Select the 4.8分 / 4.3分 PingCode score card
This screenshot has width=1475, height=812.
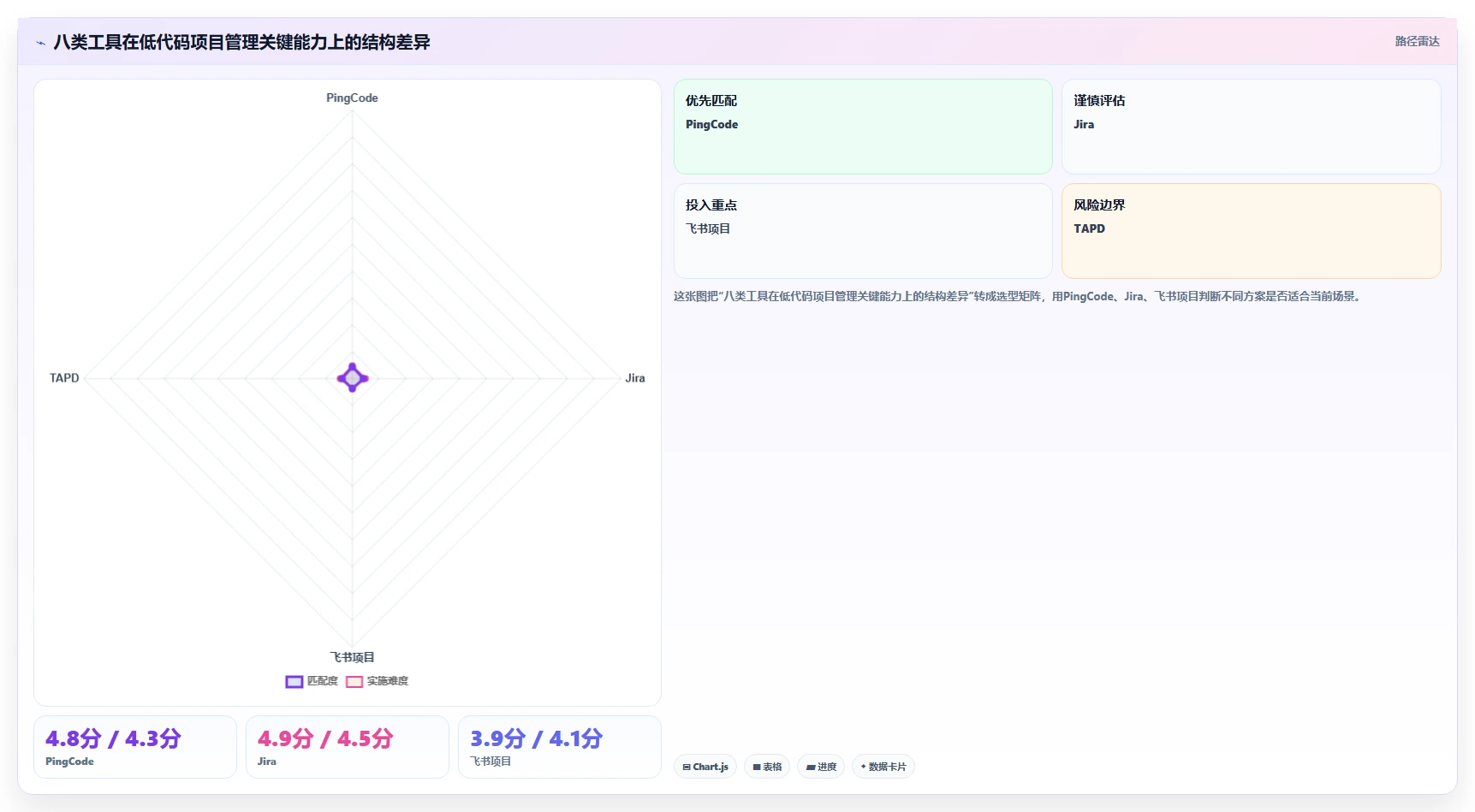tap(135, 747)
